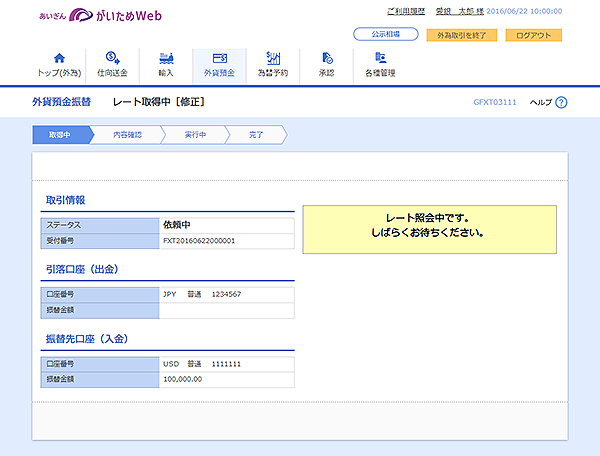Open the 各種管理 management icon

point(380,58)
